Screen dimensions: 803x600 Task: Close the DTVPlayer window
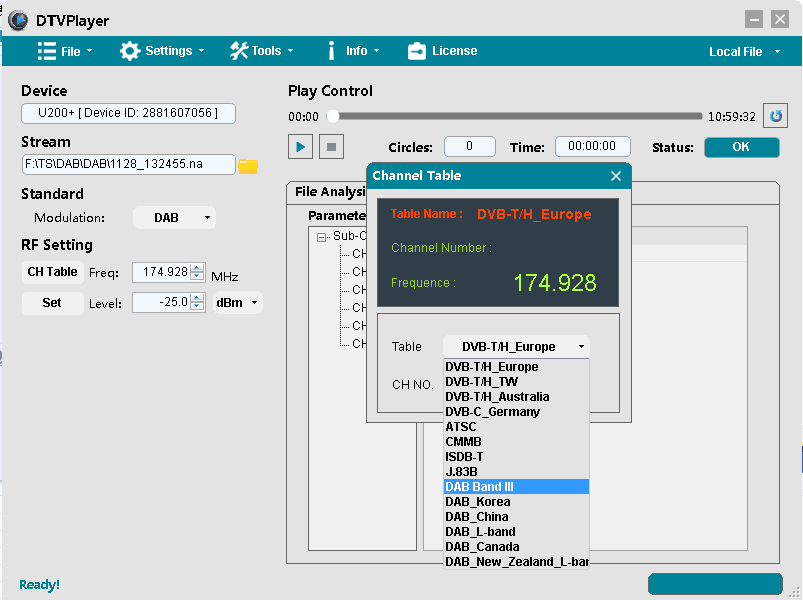780,19
